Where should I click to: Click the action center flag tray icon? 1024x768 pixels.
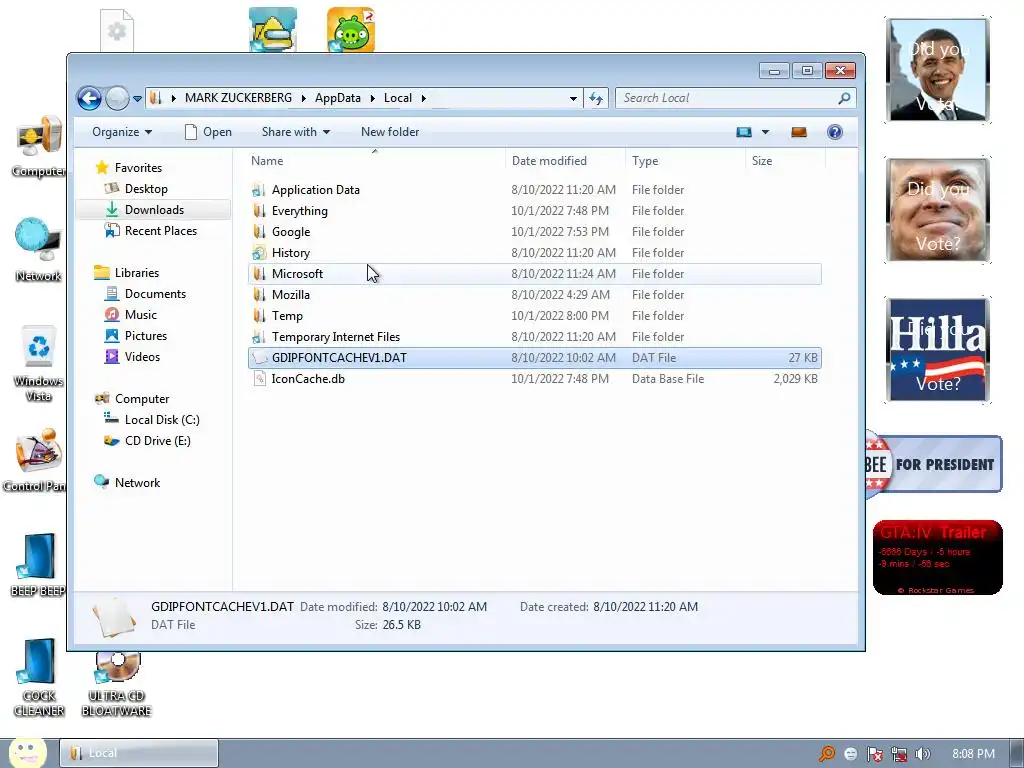pyautogui.click(x=874, y=754)
